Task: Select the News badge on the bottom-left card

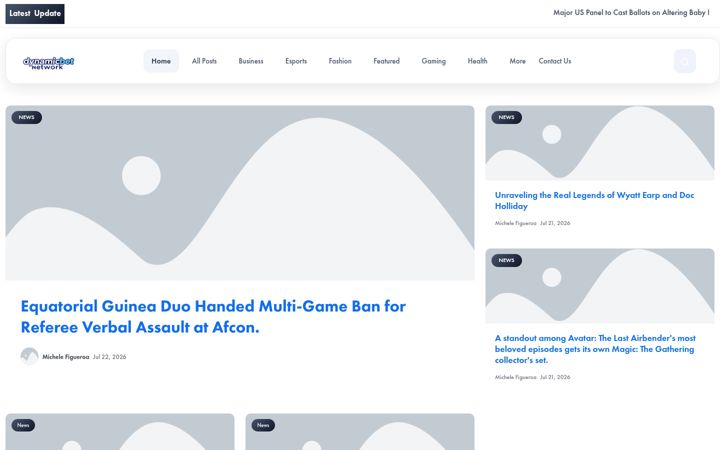Action: tap(23, 425)
